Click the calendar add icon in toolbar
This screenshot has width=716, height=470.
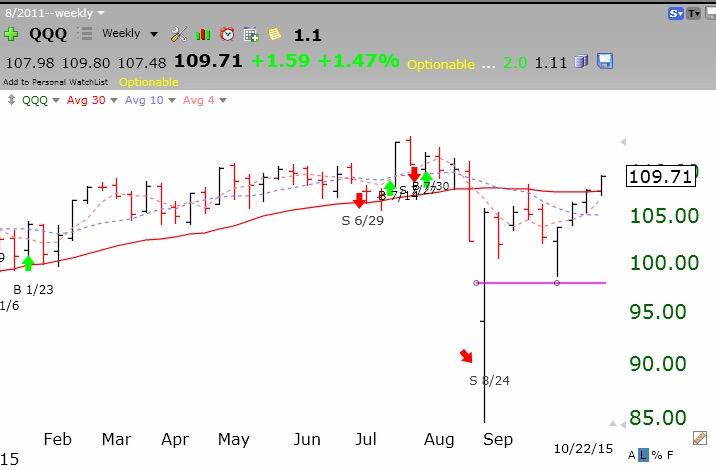point(251,35)
